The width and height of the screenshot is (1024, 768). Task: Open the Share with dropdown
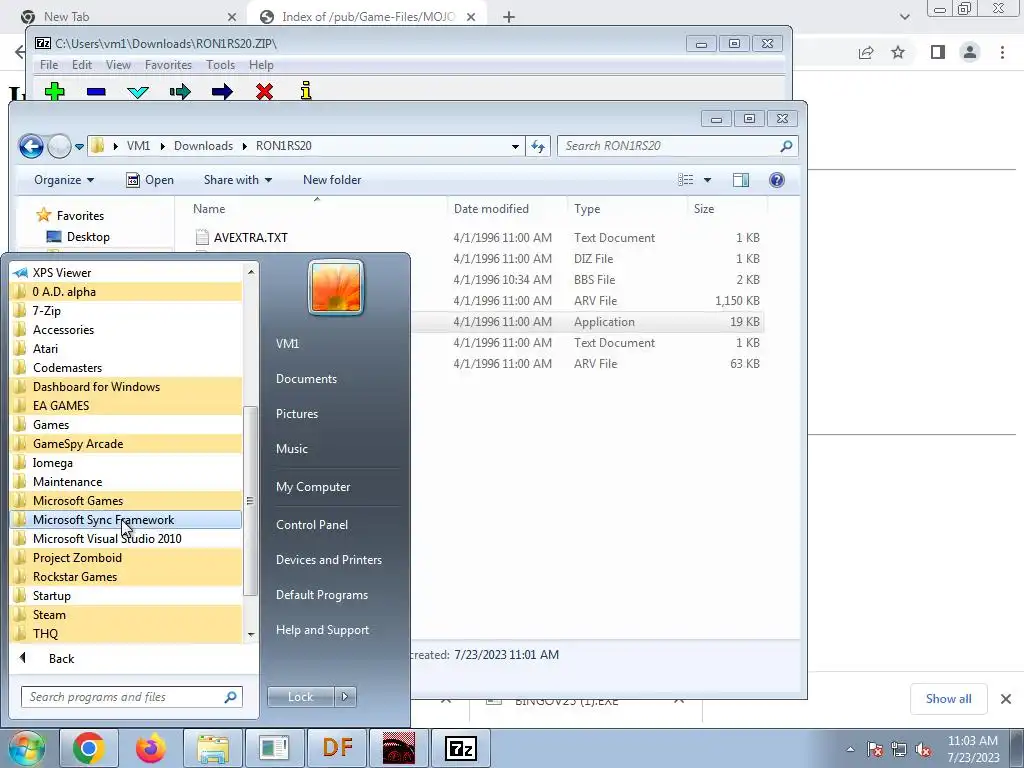(238, 180)
